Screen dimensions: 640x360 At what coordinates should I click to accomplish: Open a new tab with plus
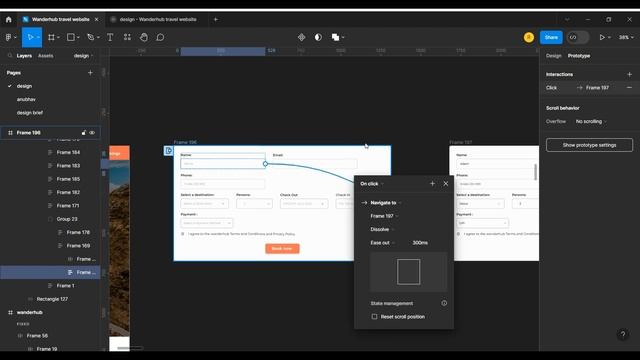pyautogui.click(x=216, y=19)
